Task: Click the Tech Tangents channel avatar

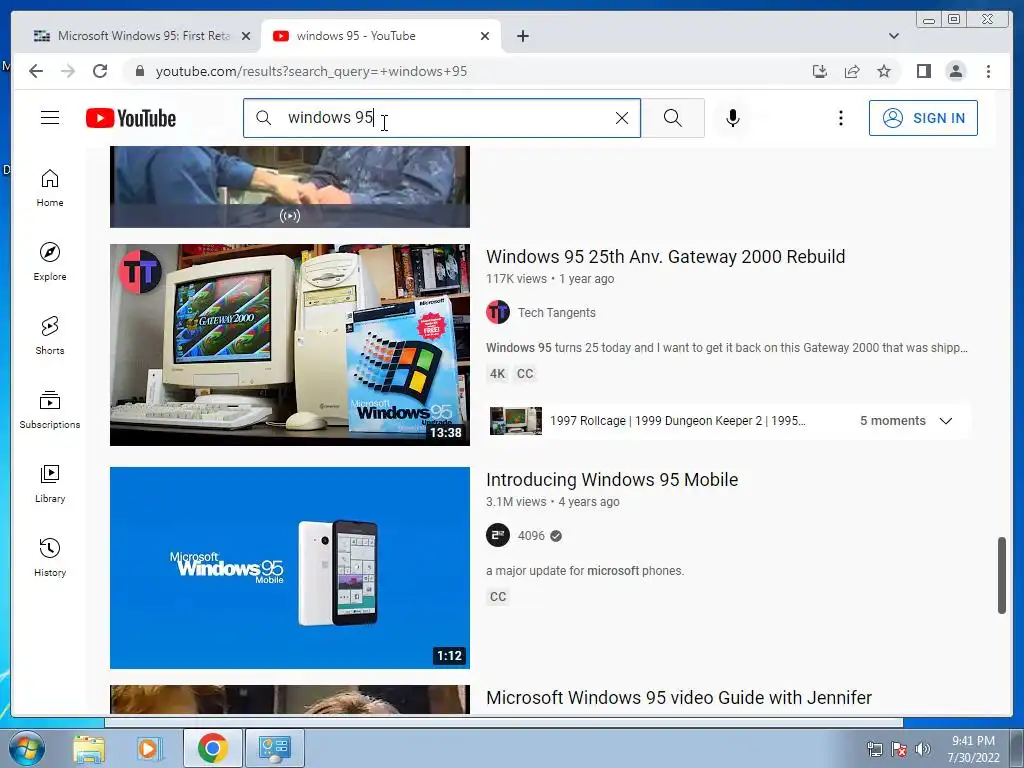Action: point(498,312)
